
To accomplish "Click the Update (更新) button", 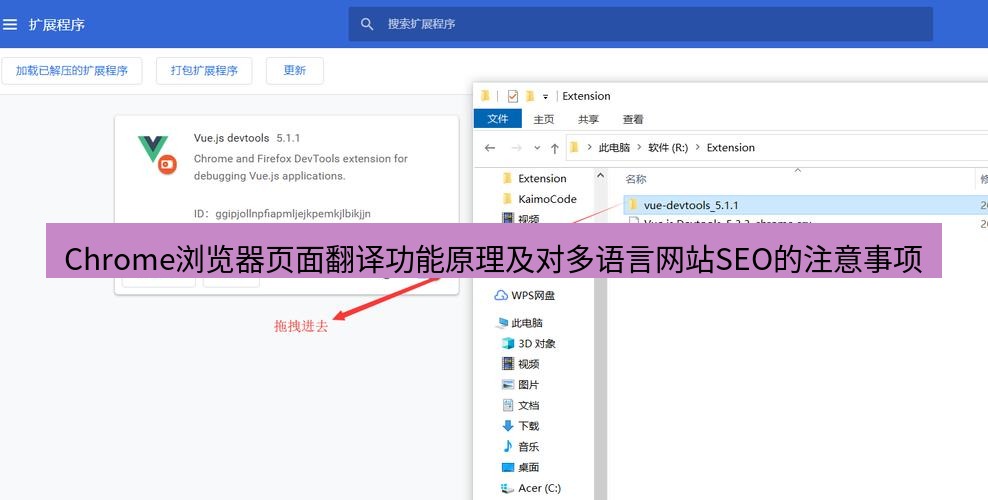I will click(294, 71).
